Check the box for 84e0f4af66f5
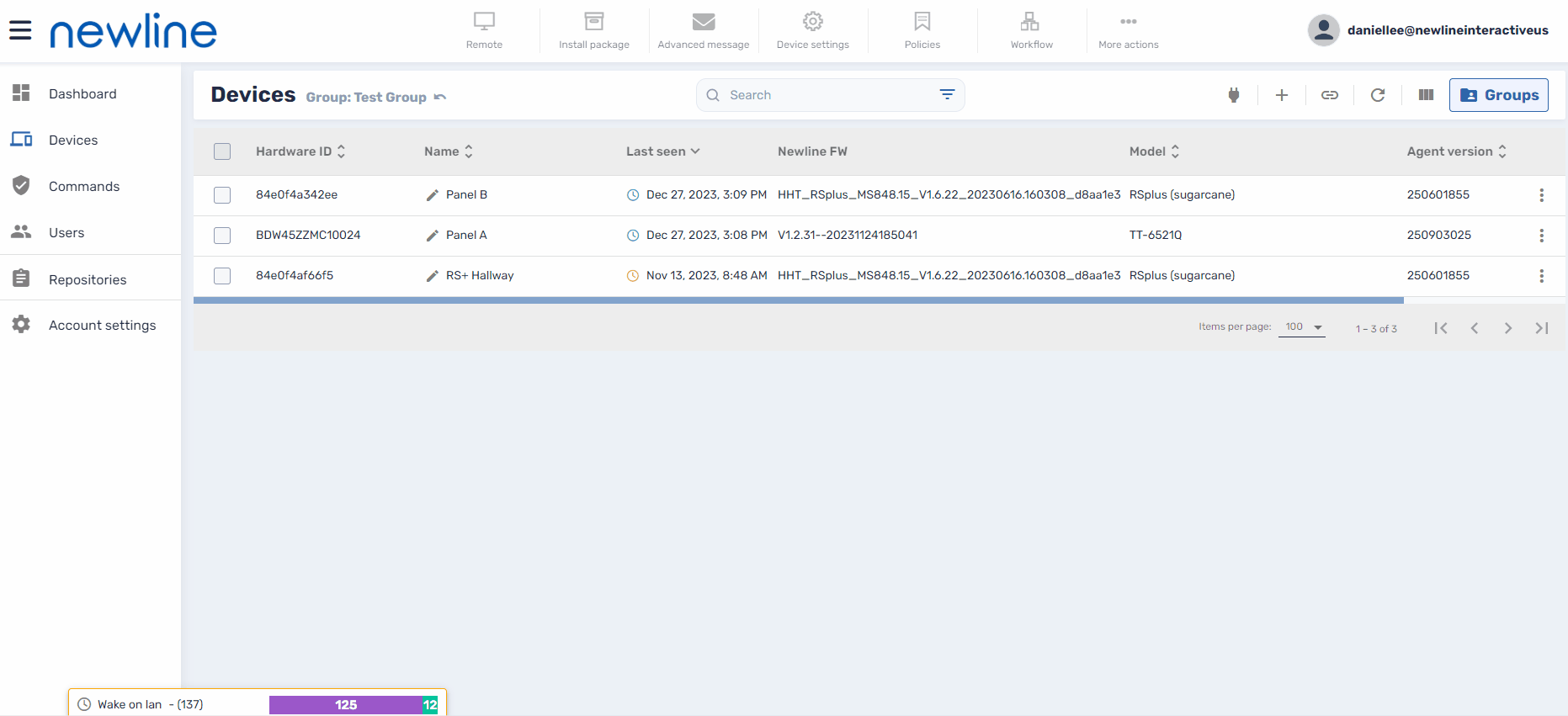 click(x=222, y=276)
